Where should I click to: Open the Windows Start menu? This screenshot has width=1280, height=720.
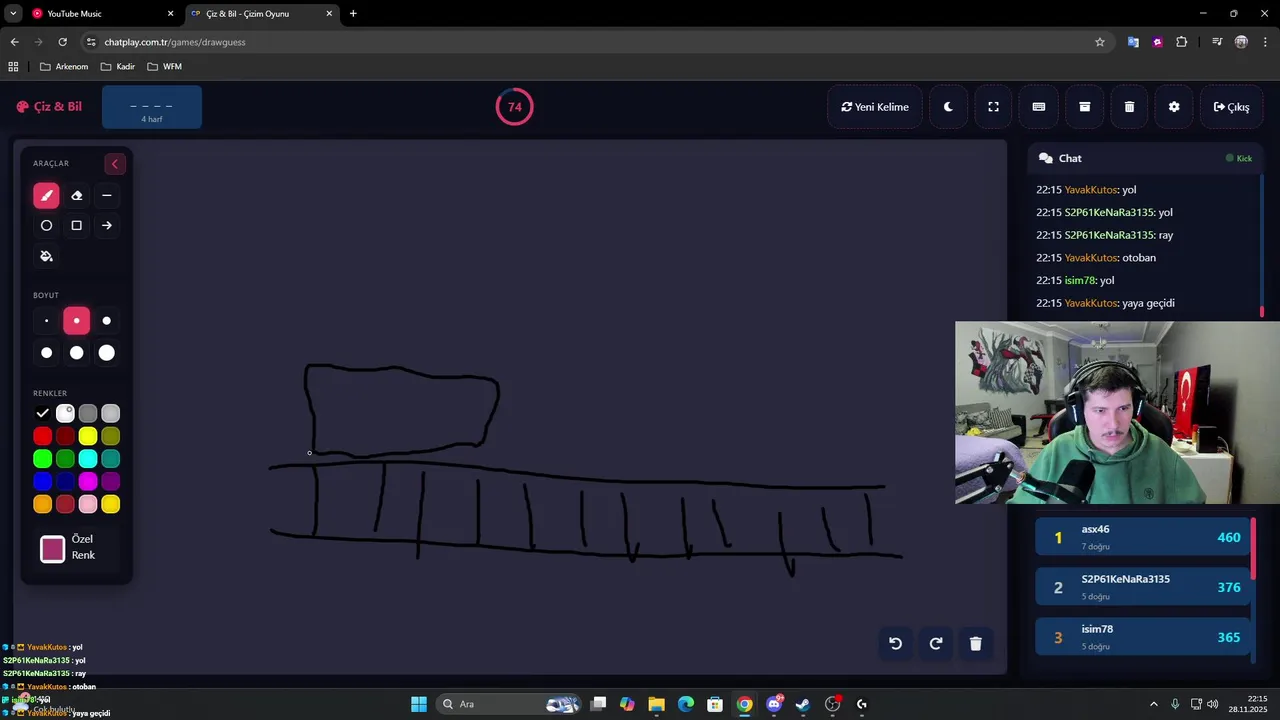pyautogui.click(x=419, y=704)
